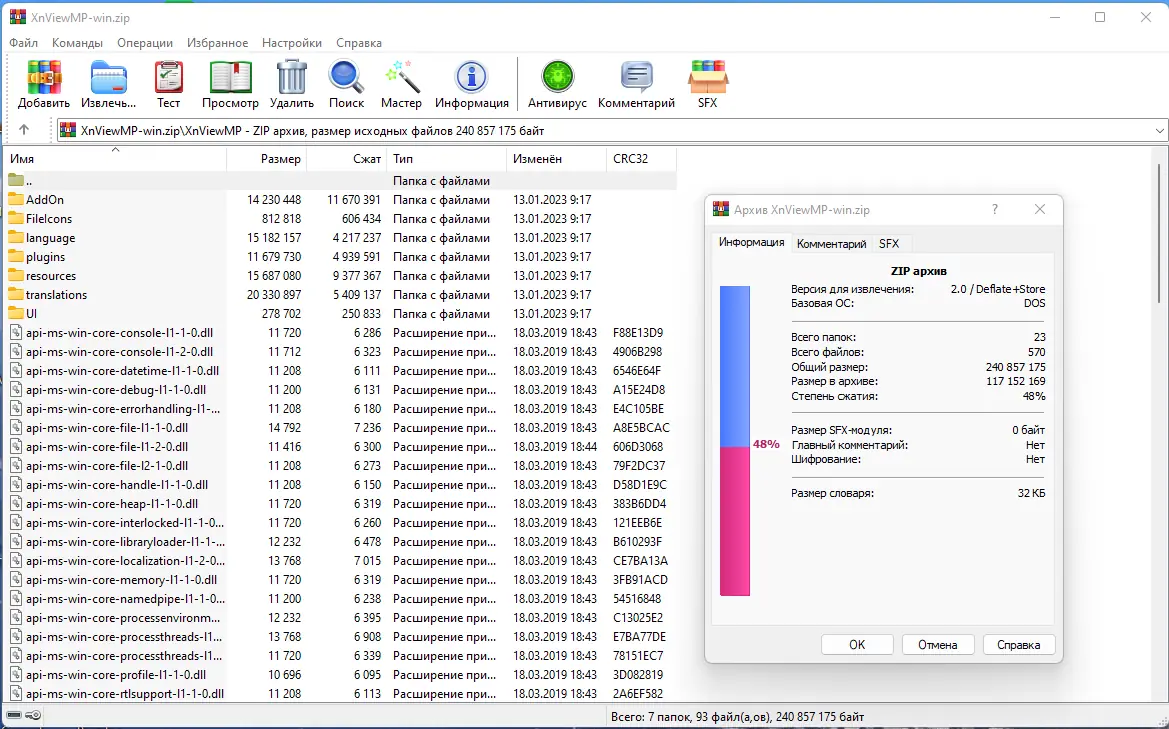Click CRC32 value 606D3068

click(x=637, y=446)
